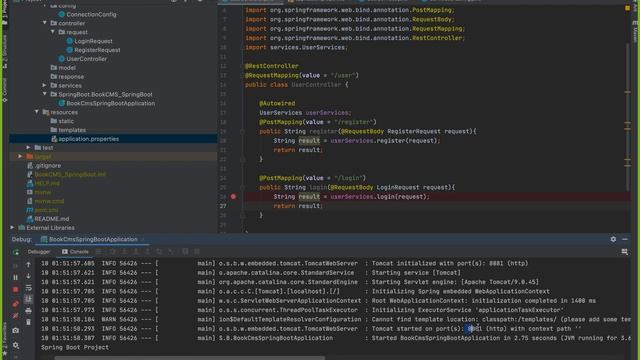Open mvnw.cmd file
This screenshot has width=640, height=360.
point(49,201)
